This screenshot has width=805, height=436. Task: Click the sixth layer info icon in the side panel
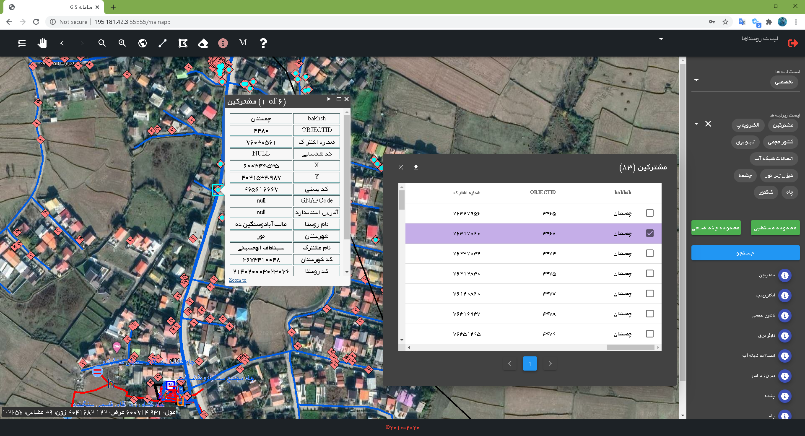[x=784, y=376]
